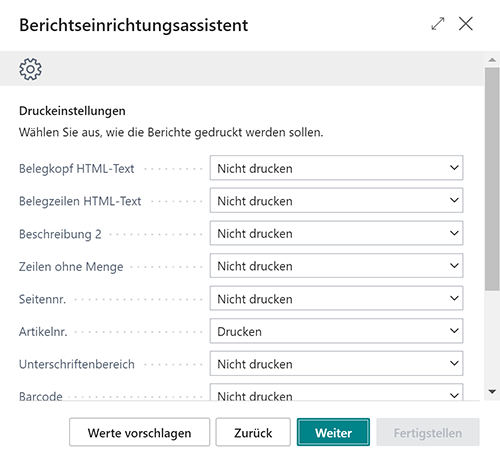This screenshot has width=500, height=466.
Task: Click the Artikelnr. field label
Action: pyautogui.click(x=43, y=332)
